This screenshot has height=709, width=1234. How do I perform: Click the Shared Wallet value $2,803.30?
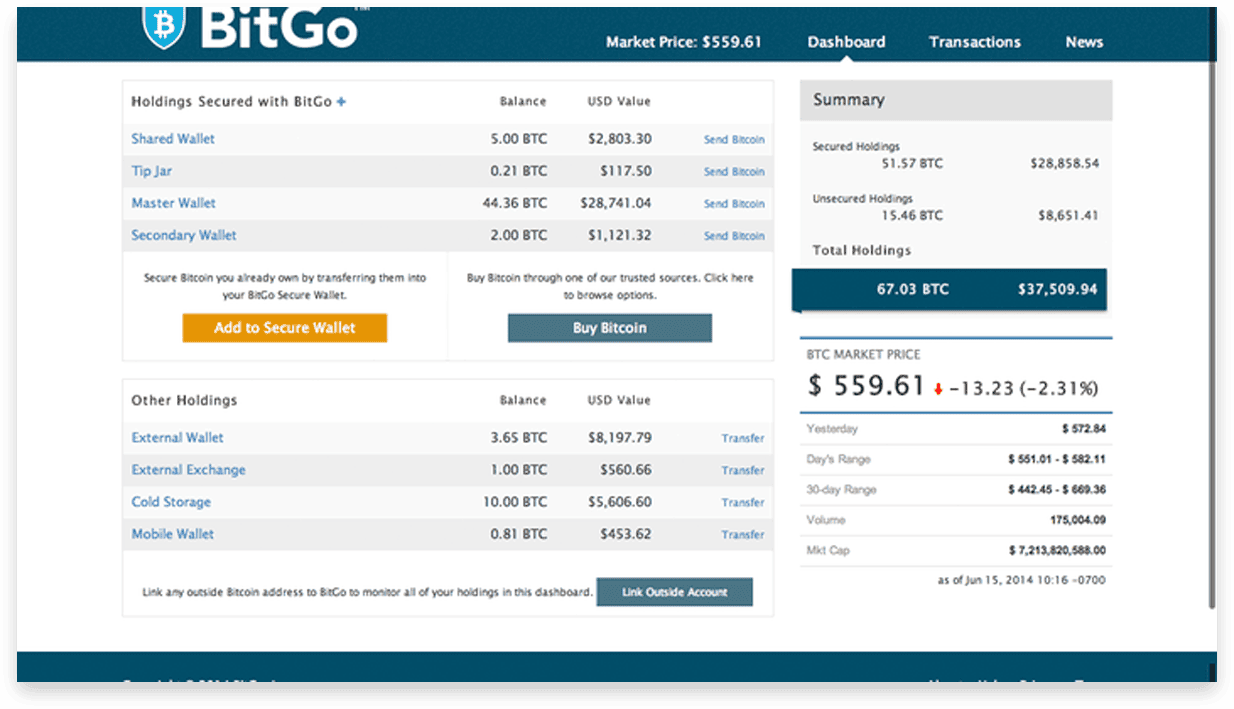coord(620,139)
